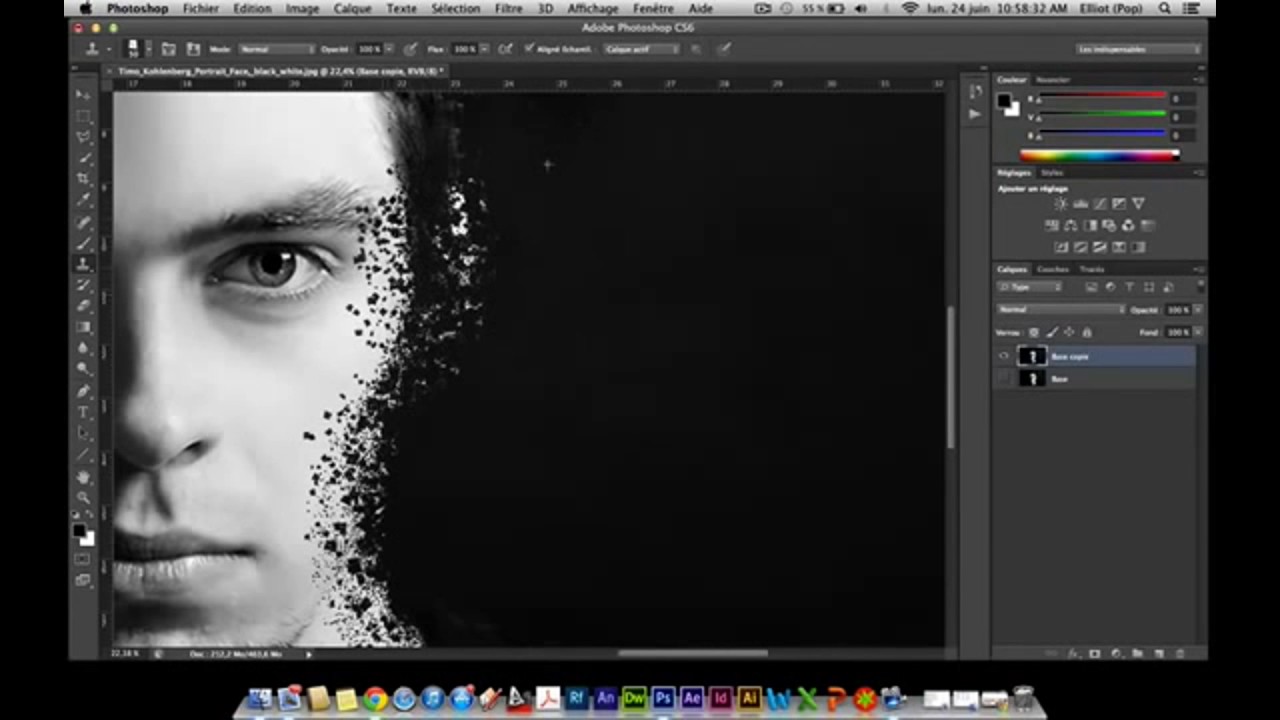The height and width of the screenshot is (720, 1280).
Task: Open the Les indispensables workspace dropdown
Action: 1139,49
